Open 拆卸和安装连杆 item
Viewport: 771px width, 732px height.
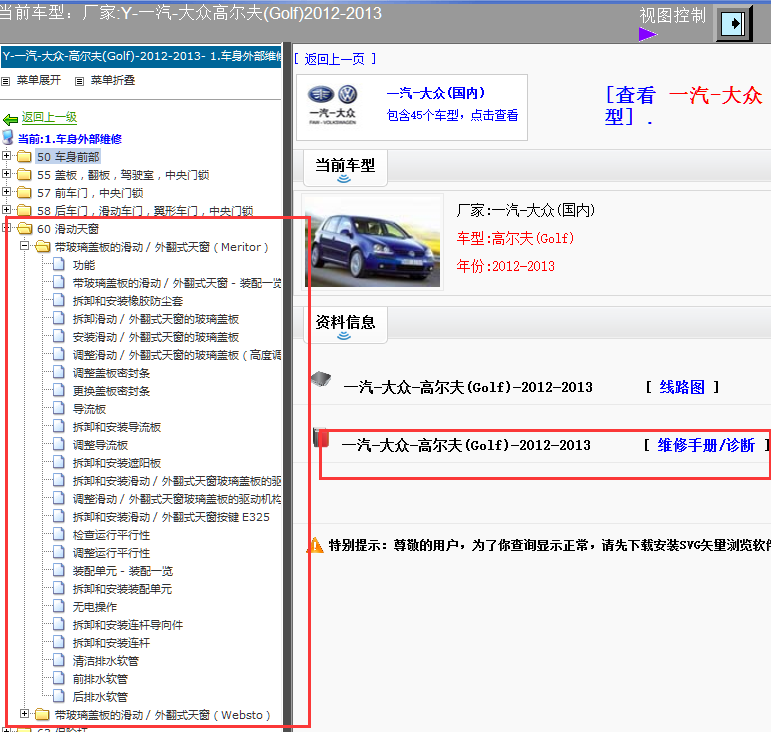(111, 643)
